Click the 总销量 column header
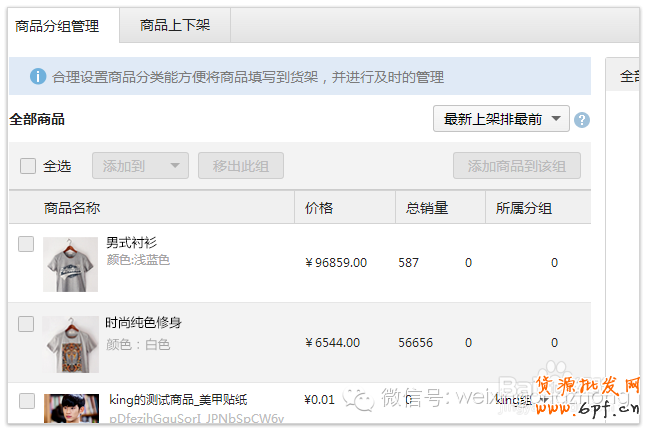 click(426, 208)
